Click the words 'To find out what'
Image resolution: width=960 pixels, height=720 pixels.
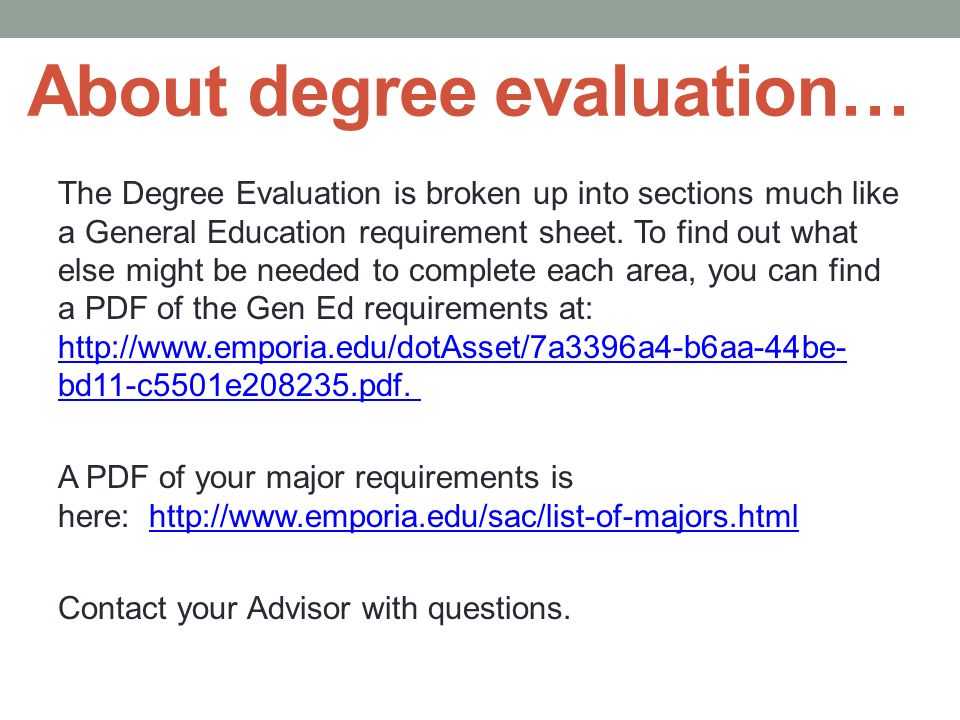(745, 233)
